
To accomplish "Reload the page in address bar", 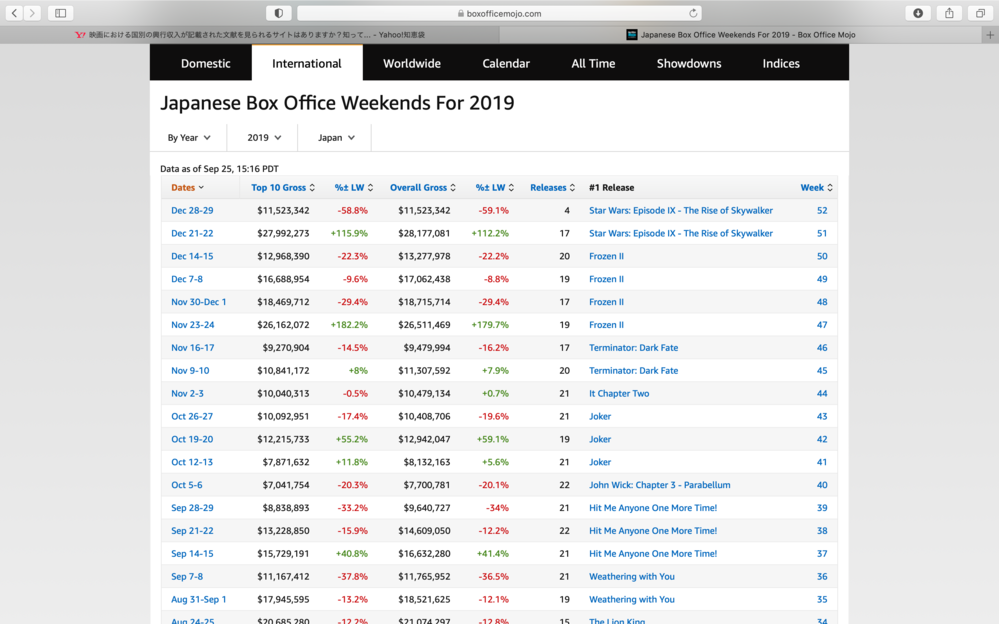I will 693,13.
